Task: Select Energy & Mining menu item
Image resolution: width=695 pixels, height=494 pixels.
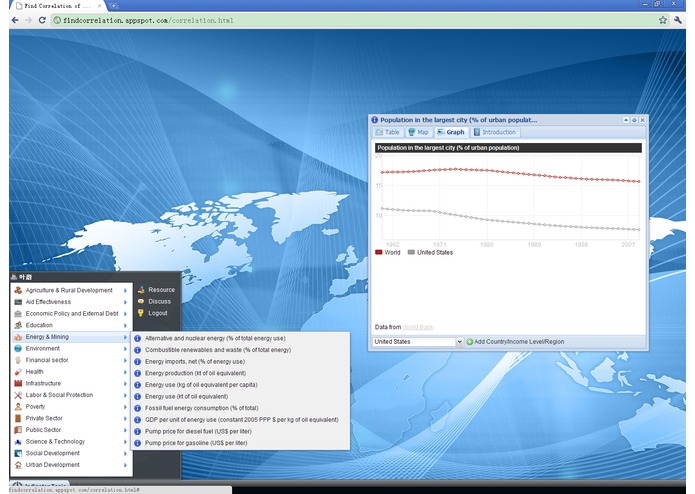Action: [x=71, y=337]
